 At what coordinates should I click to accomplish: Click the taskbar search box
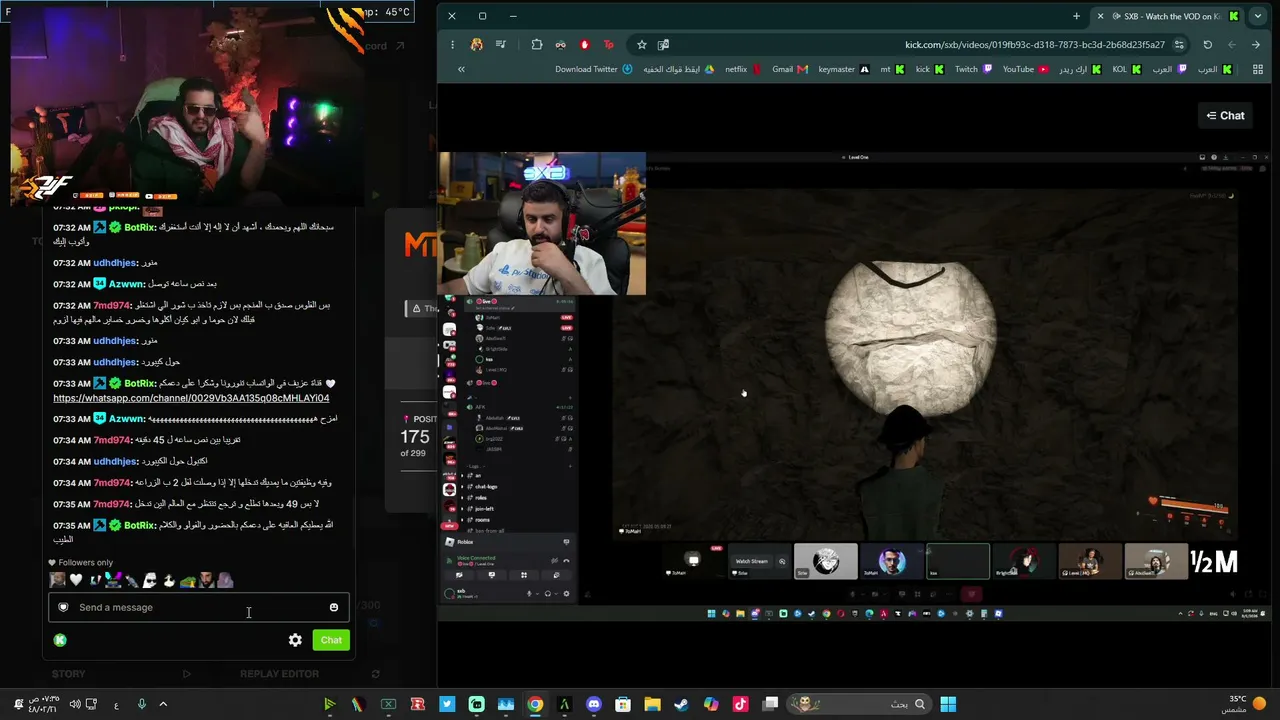coord(859,705)
